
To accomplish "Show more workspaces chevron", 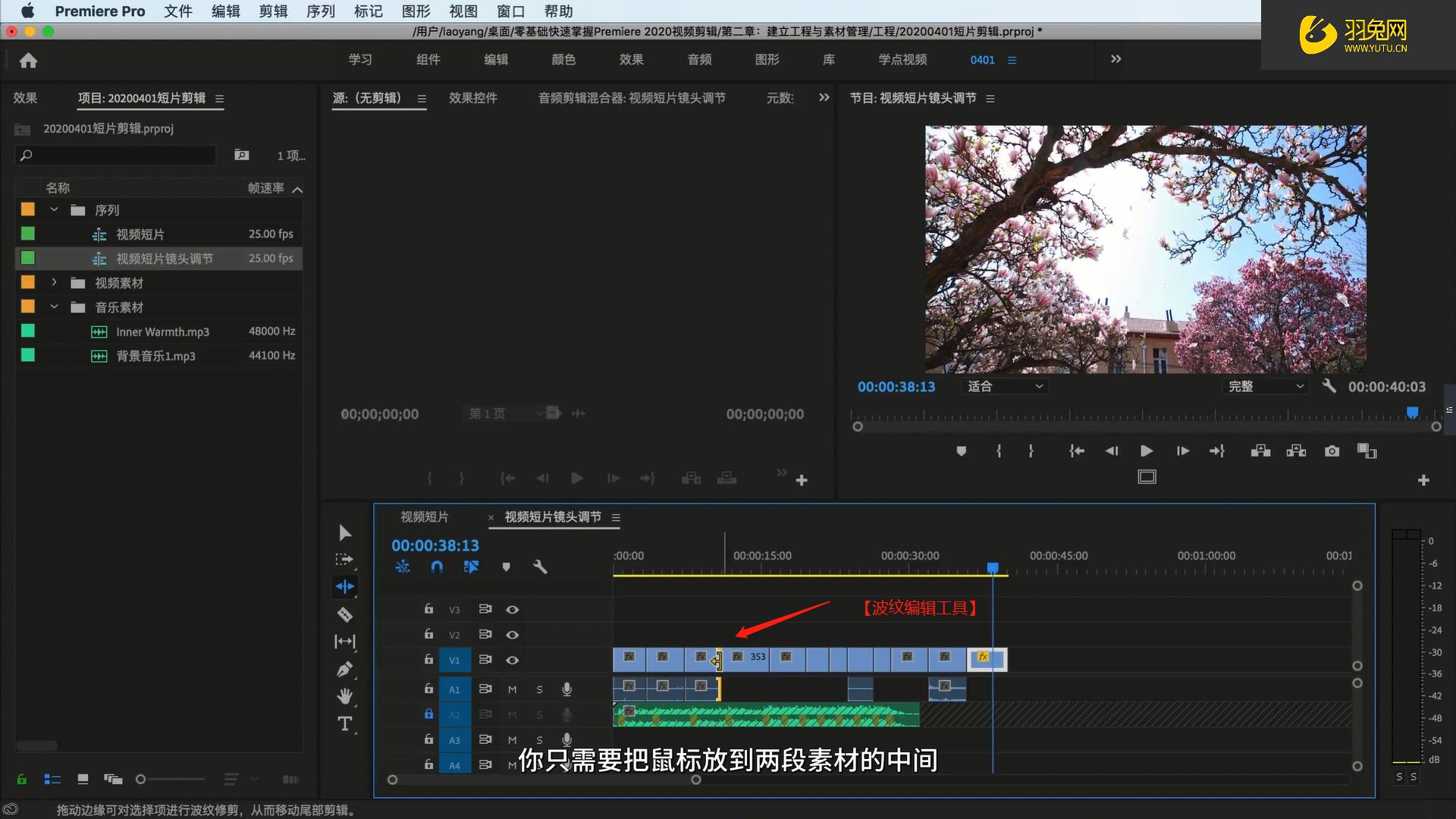I will pyautogui.click(x=1116, y=59).
